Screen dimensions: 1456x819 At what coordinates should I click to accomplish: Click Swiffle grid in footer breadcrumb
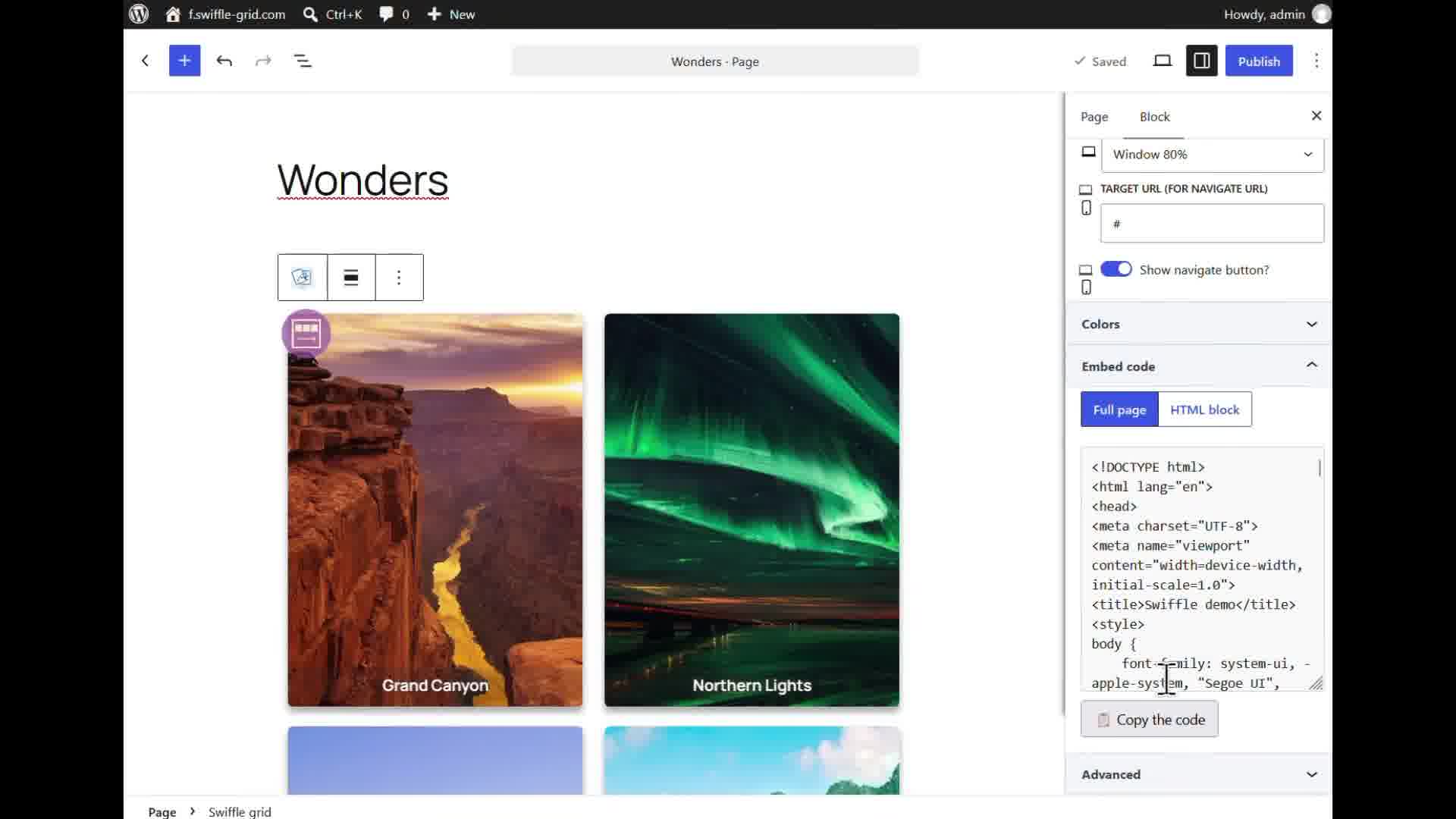pyautogui.click(x=240, y=811)
